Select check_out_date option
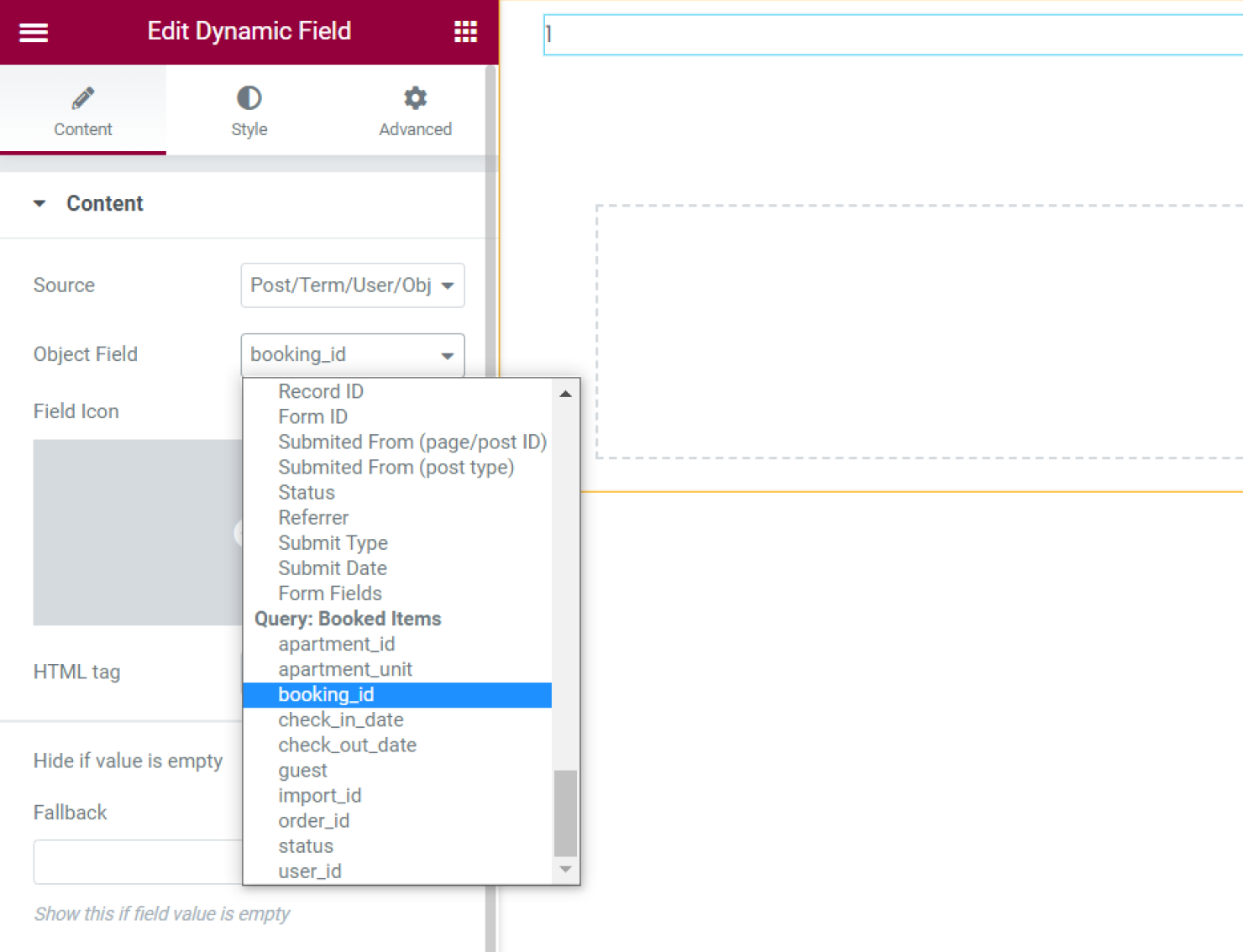Screen dimensions: 1243x952 (397, 745)
